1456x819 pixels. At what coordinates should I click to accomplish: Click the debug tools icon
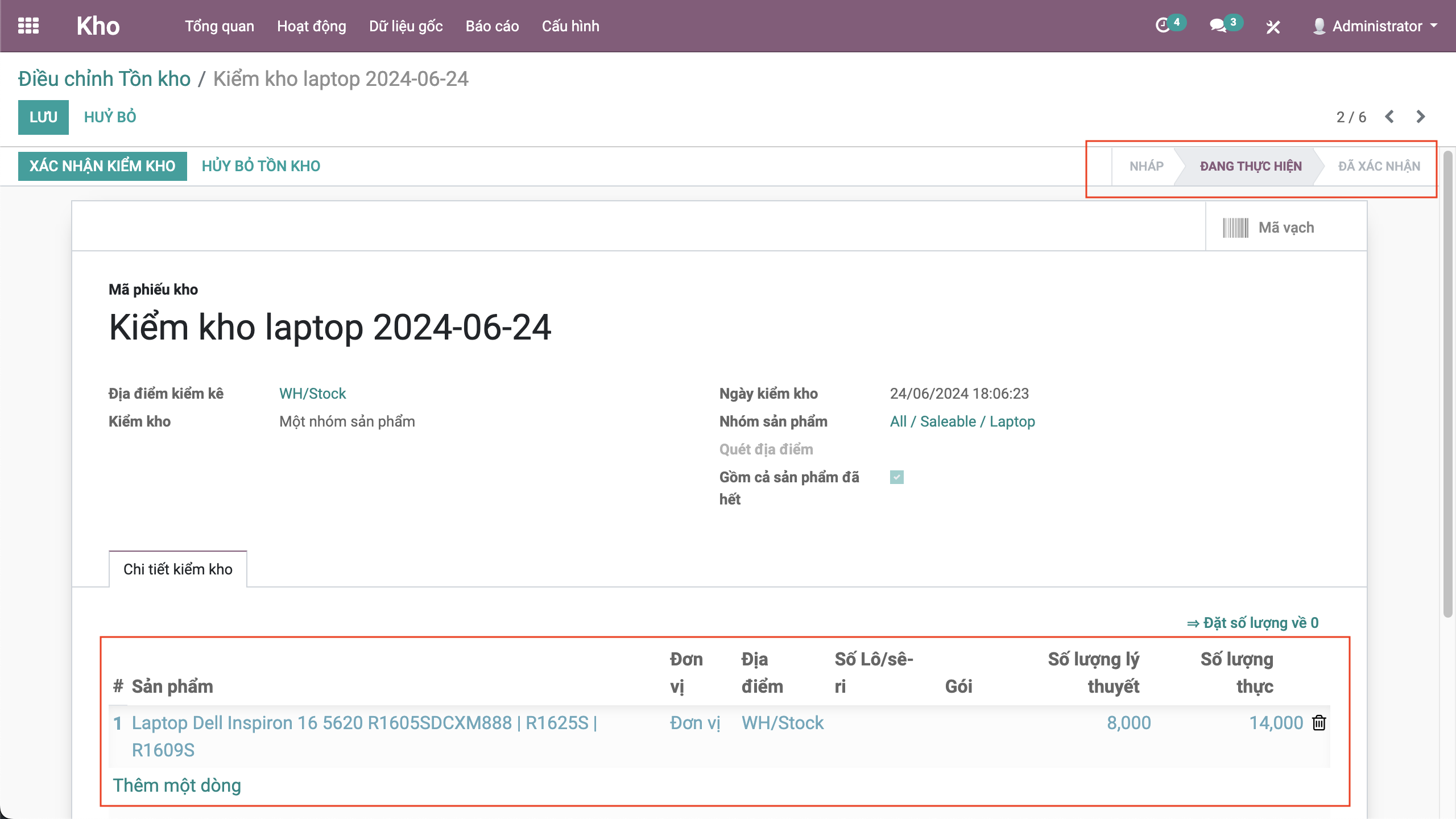(1273, 27)
